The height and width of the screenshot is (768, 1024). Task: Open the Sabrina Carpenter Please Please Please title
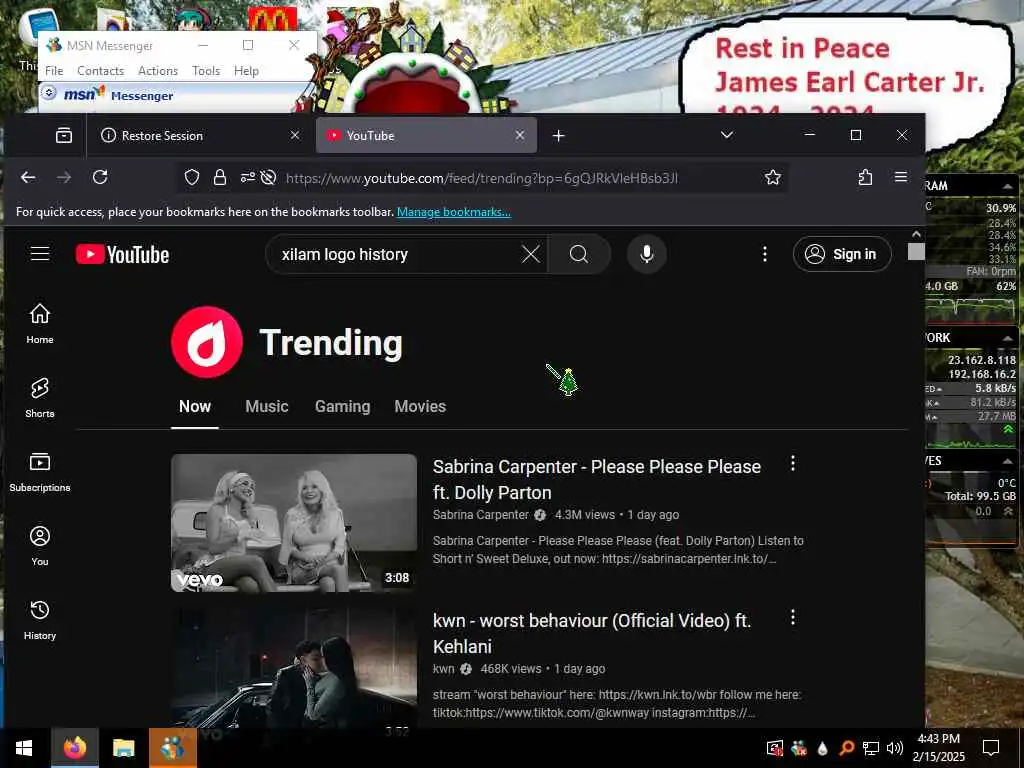click(x=597, y=479)
